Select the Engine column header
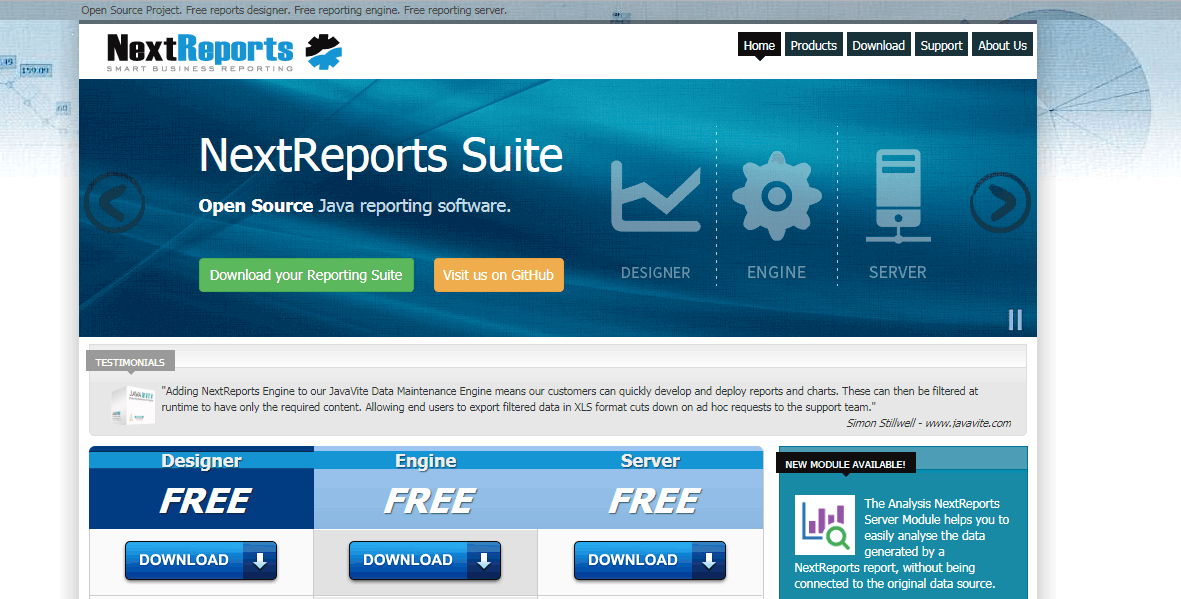The height and width of the screenshot is (599, 1181). click(426, 460)
